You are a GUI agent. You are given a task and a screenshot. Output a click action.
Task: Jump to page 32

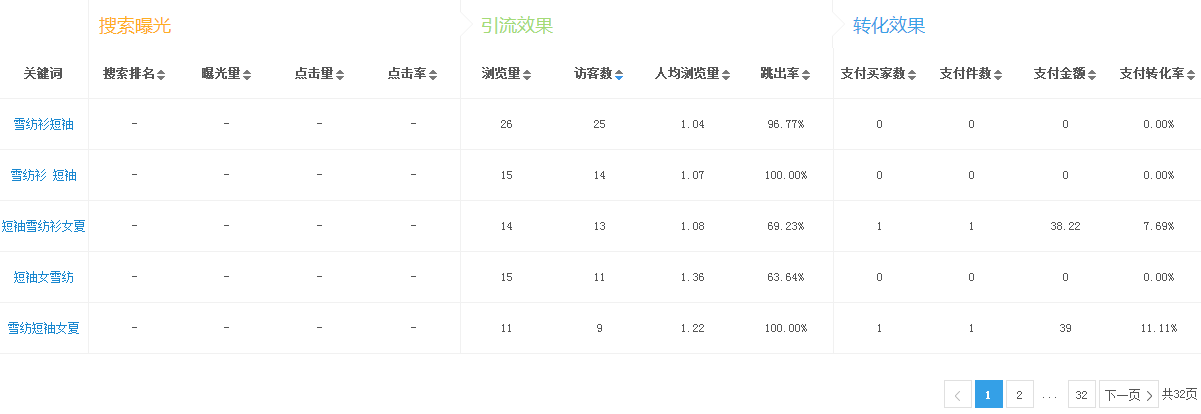point(1081,395)
